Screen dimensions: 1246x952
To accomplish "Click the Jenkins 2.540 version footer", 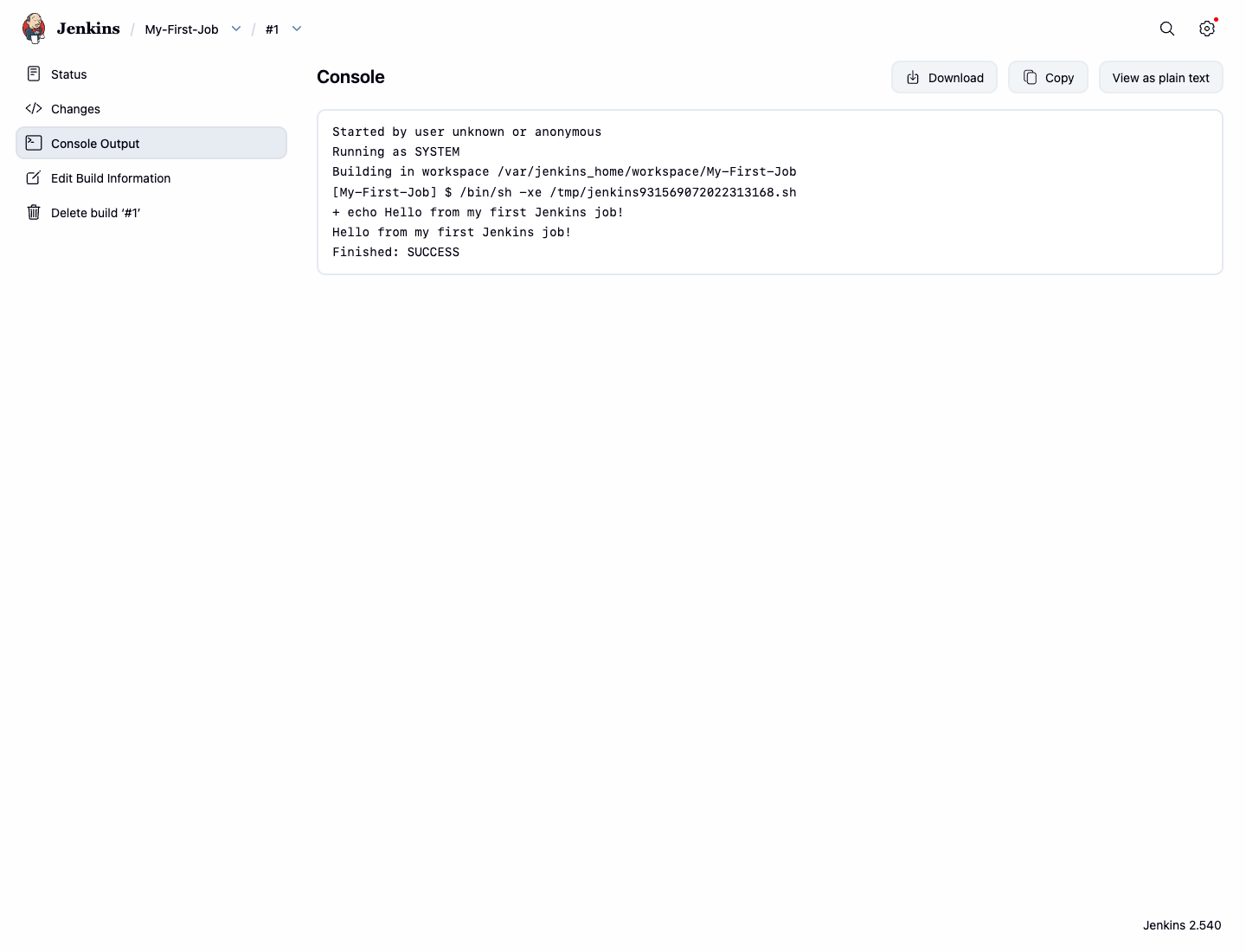I will 1182,925.
